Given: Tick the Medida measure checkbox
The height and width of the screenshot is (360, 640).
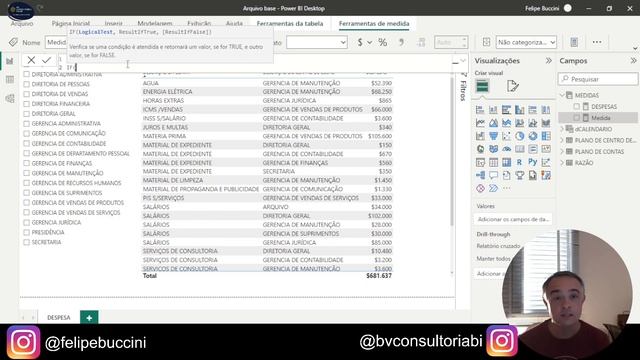Looking at the screenshot, I should point(577,118).
